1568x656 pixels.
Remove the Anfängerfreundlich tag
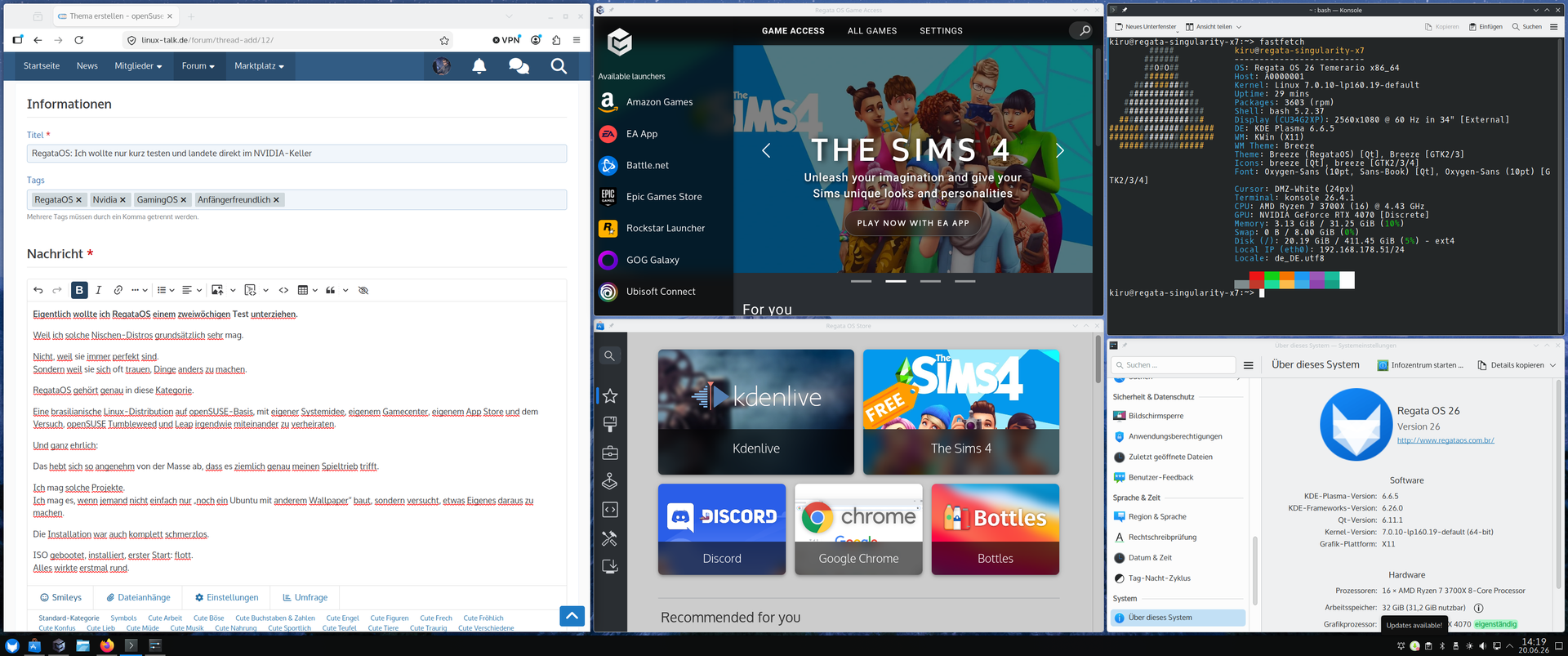pos(276,200)
